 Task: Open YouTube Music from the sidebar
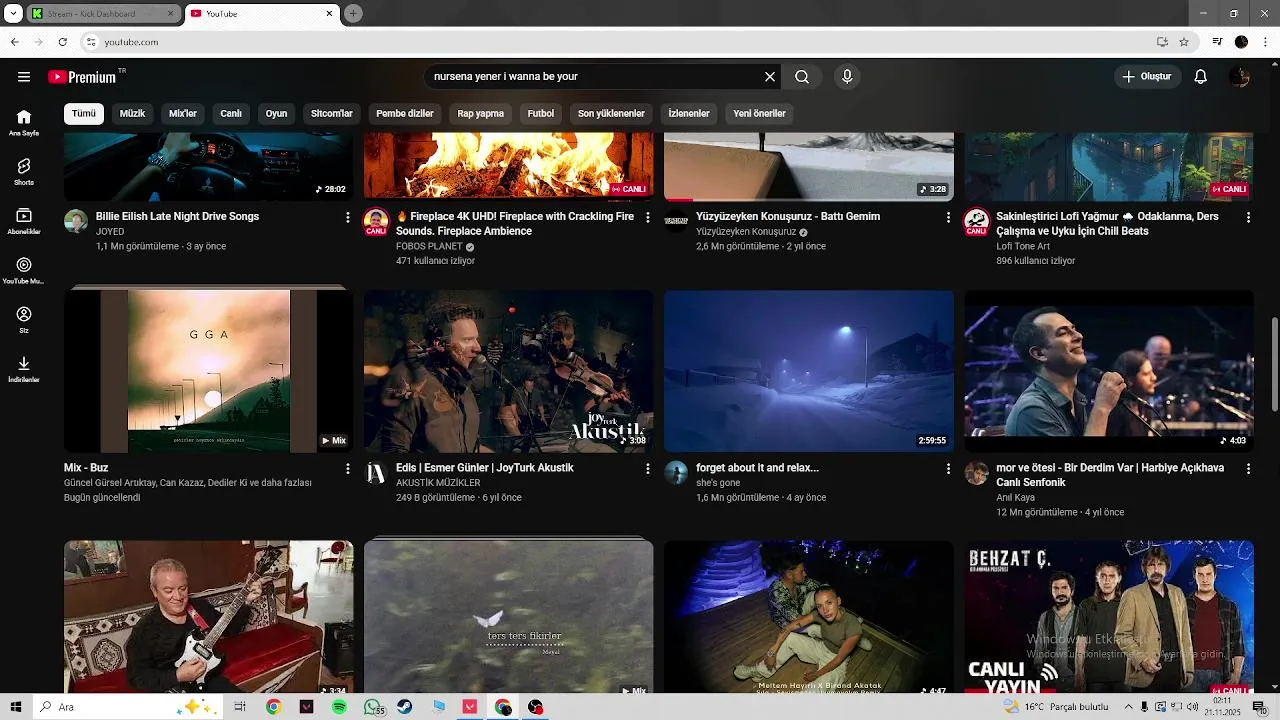pos(24,270)
